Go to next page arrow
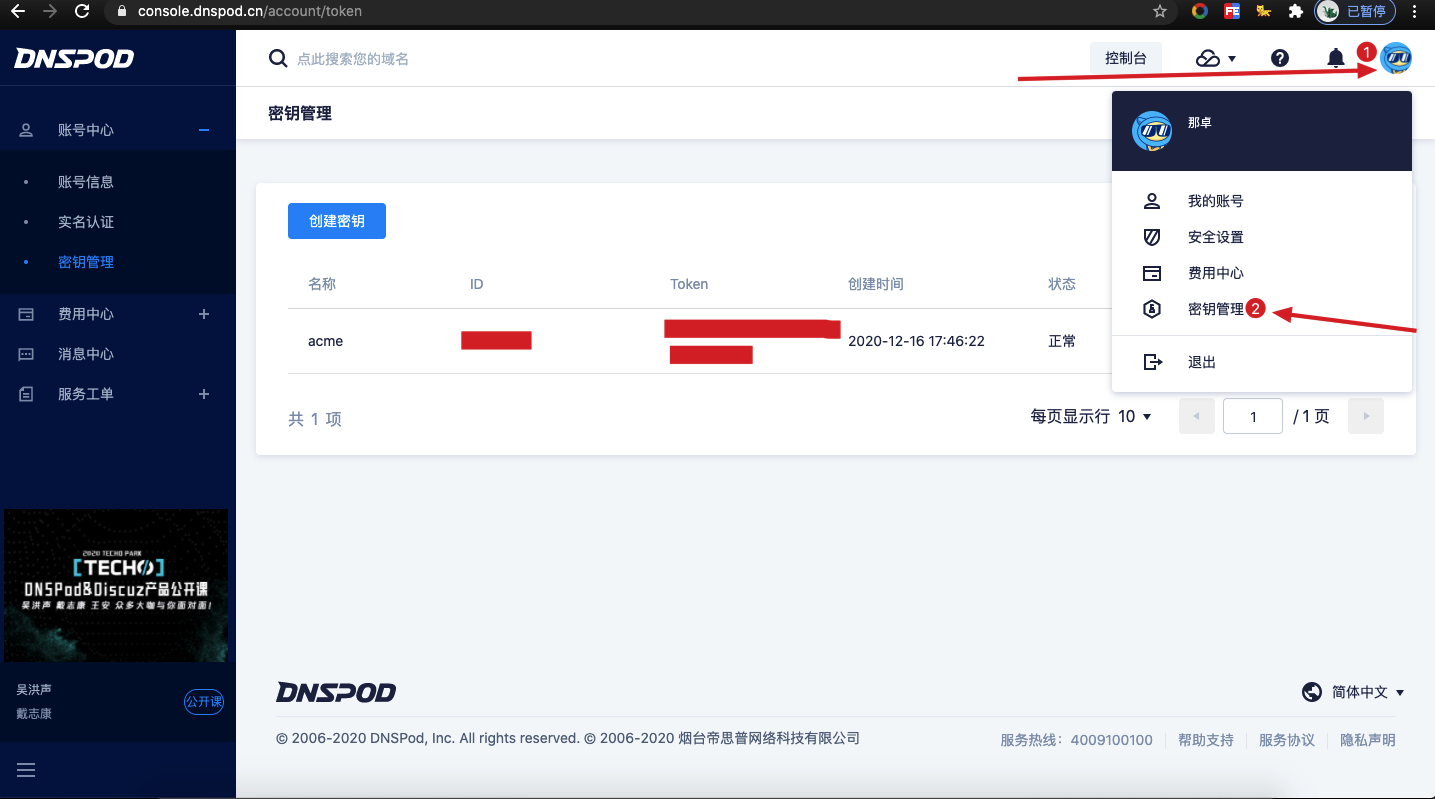This screenshot has width=1435, height=799. pyautogui.click(x=1366, y=416)
